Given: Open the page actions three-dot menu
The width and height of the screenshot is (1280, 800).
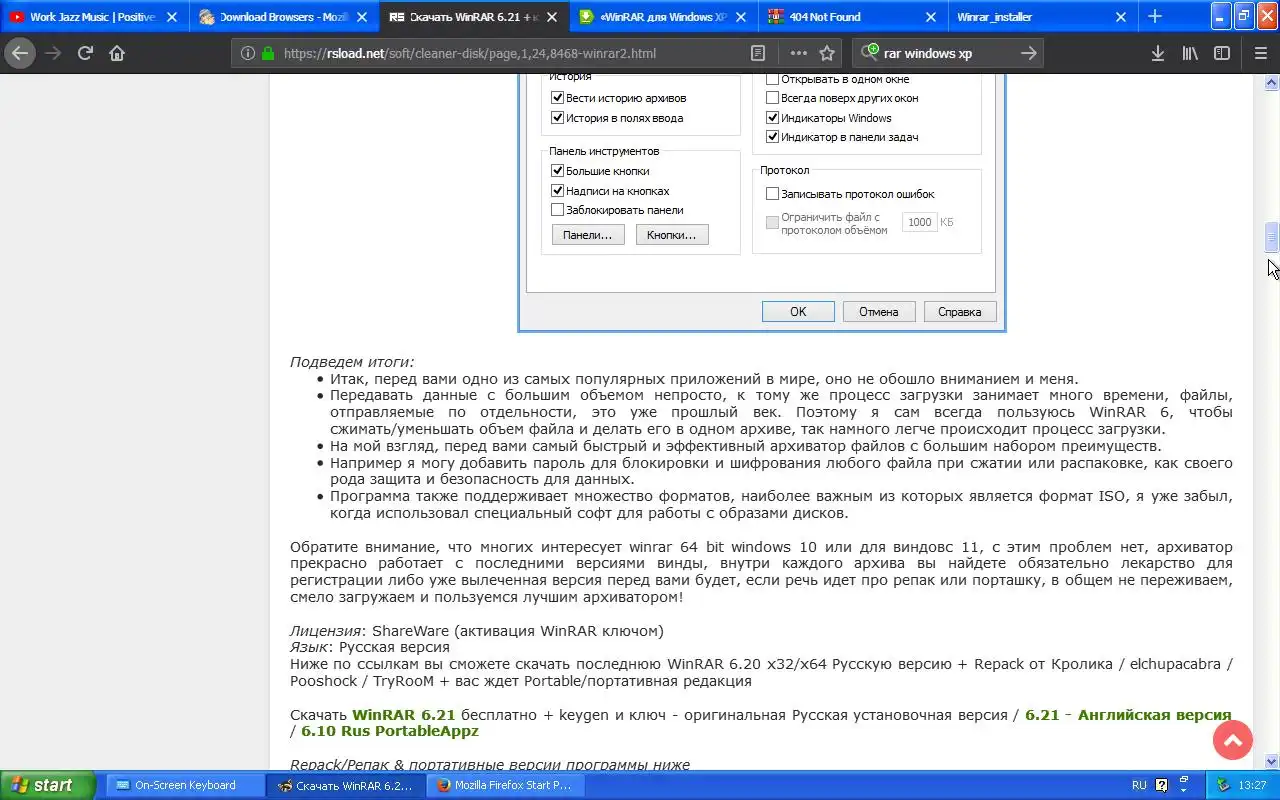Looking at the screenshot, I should tap(798, 53).
